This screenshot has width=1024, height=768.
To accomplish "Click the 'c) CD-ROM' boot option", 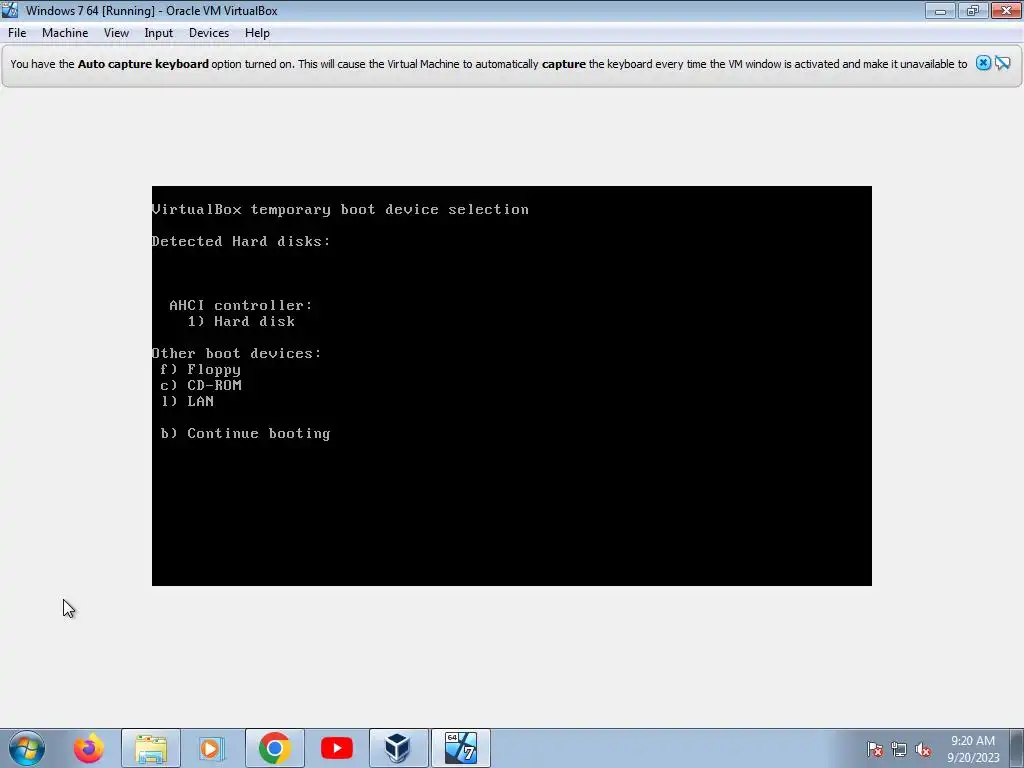I will [x=200, y=385].
